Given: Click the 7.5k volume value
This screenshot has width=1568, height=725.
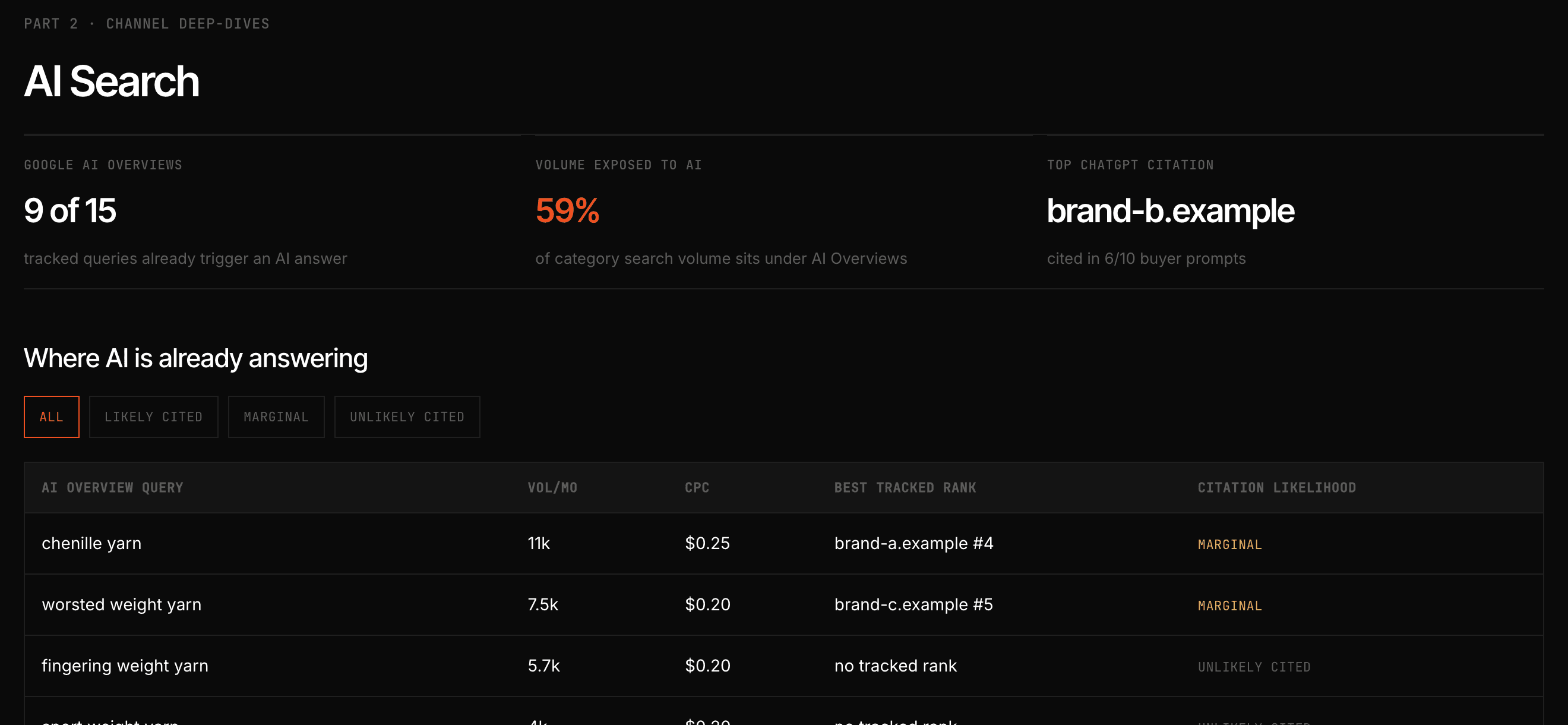Looking at the screenshot, I should 543,604.
